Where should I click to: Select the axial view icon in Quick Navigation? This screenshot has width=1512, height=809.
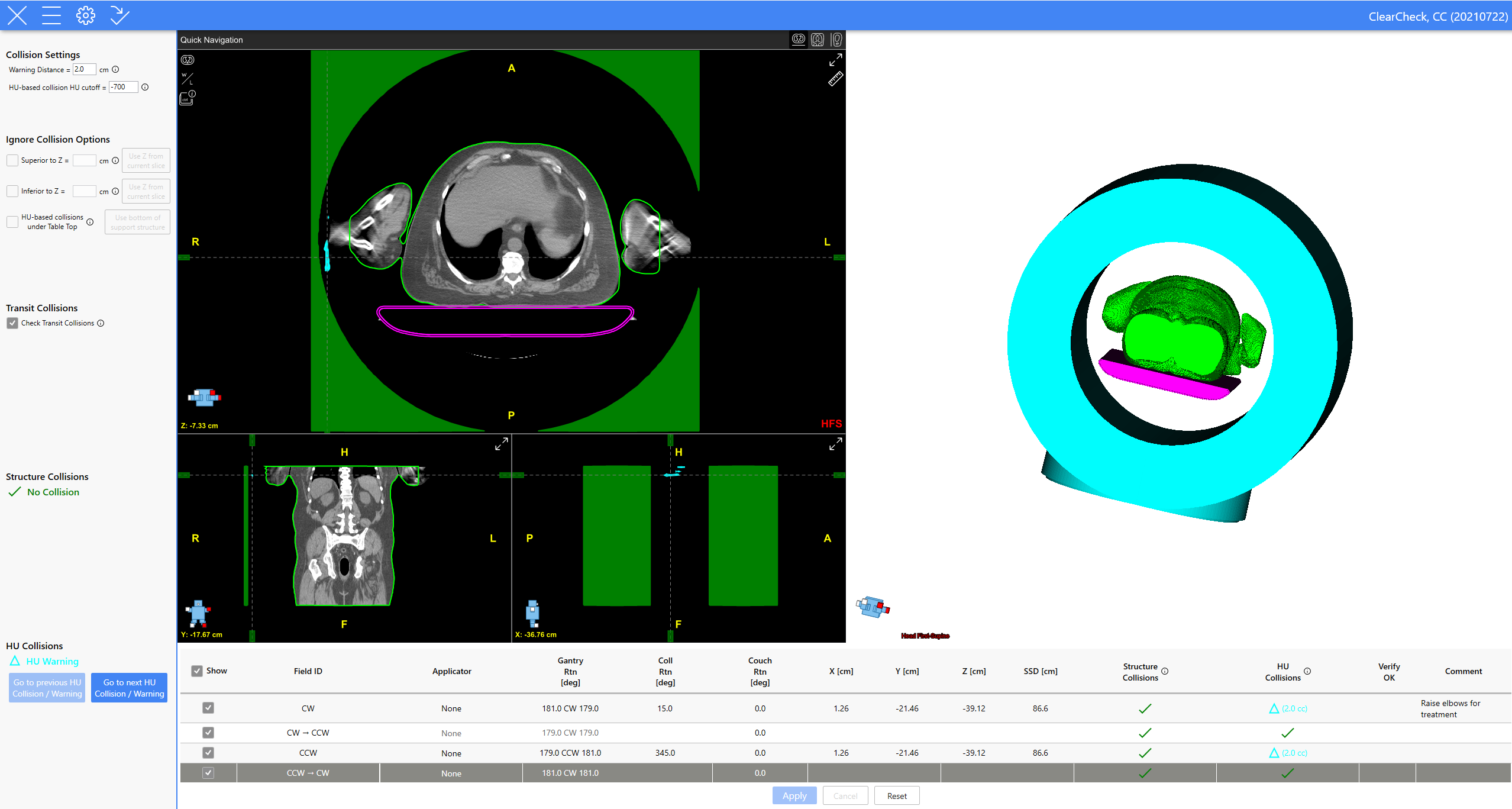click(x=799, y=40)
